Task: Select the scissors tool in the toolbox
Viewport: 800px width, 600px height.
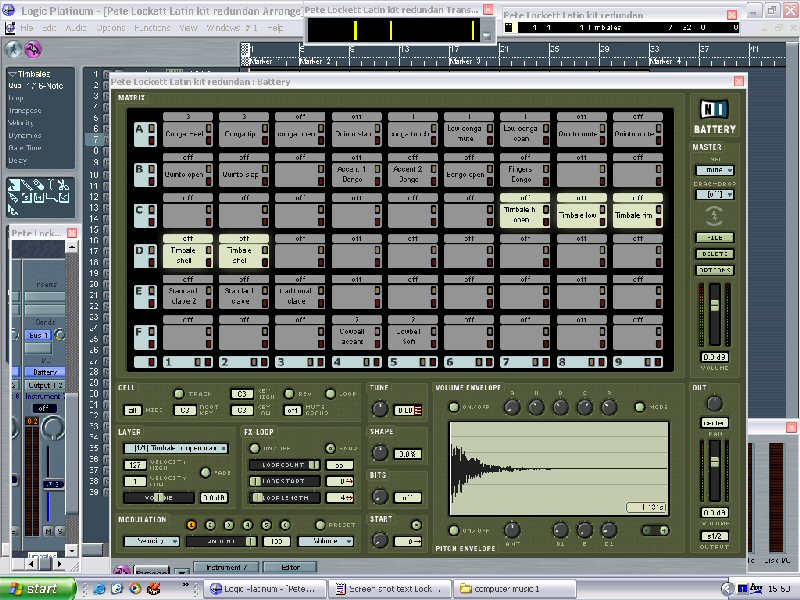Action: (x=62, y=185)
